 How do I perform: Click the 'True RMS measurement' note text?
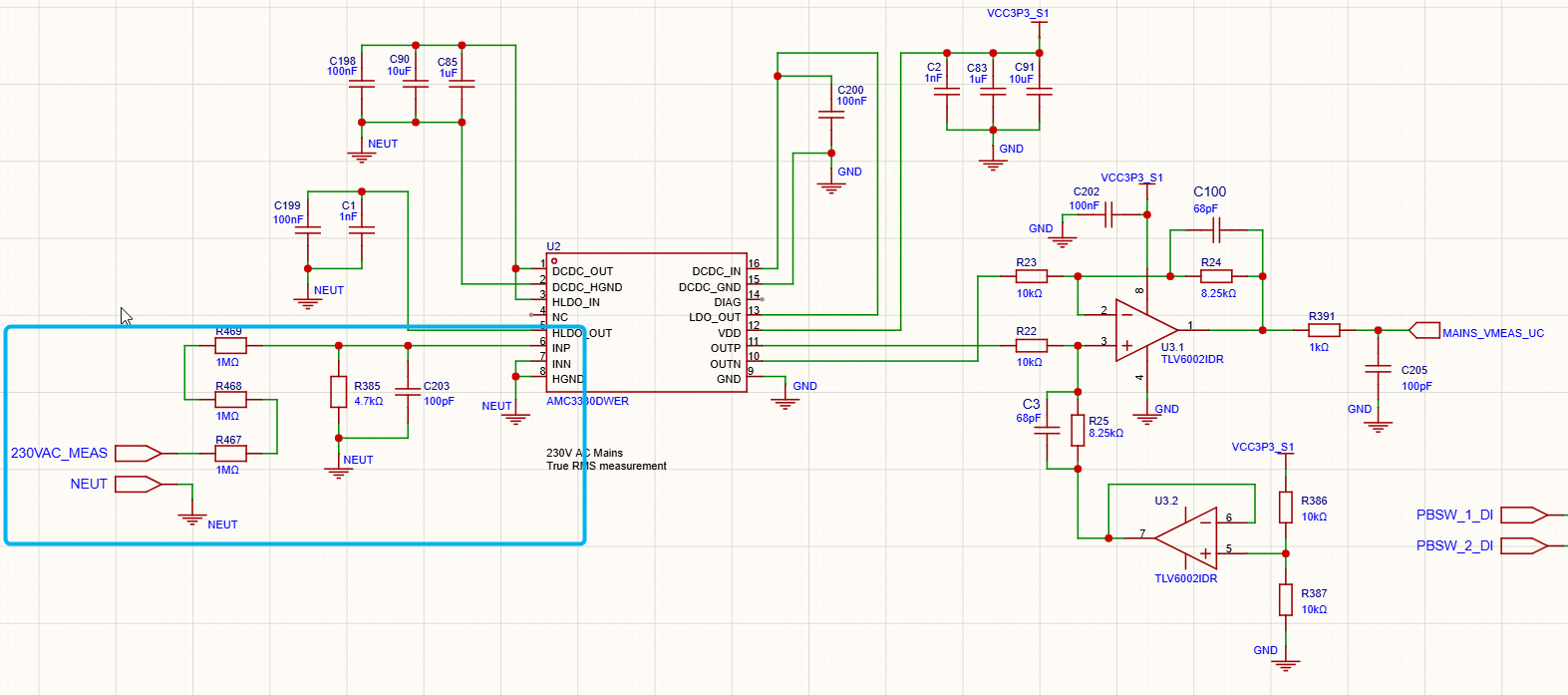click(606, 466)
